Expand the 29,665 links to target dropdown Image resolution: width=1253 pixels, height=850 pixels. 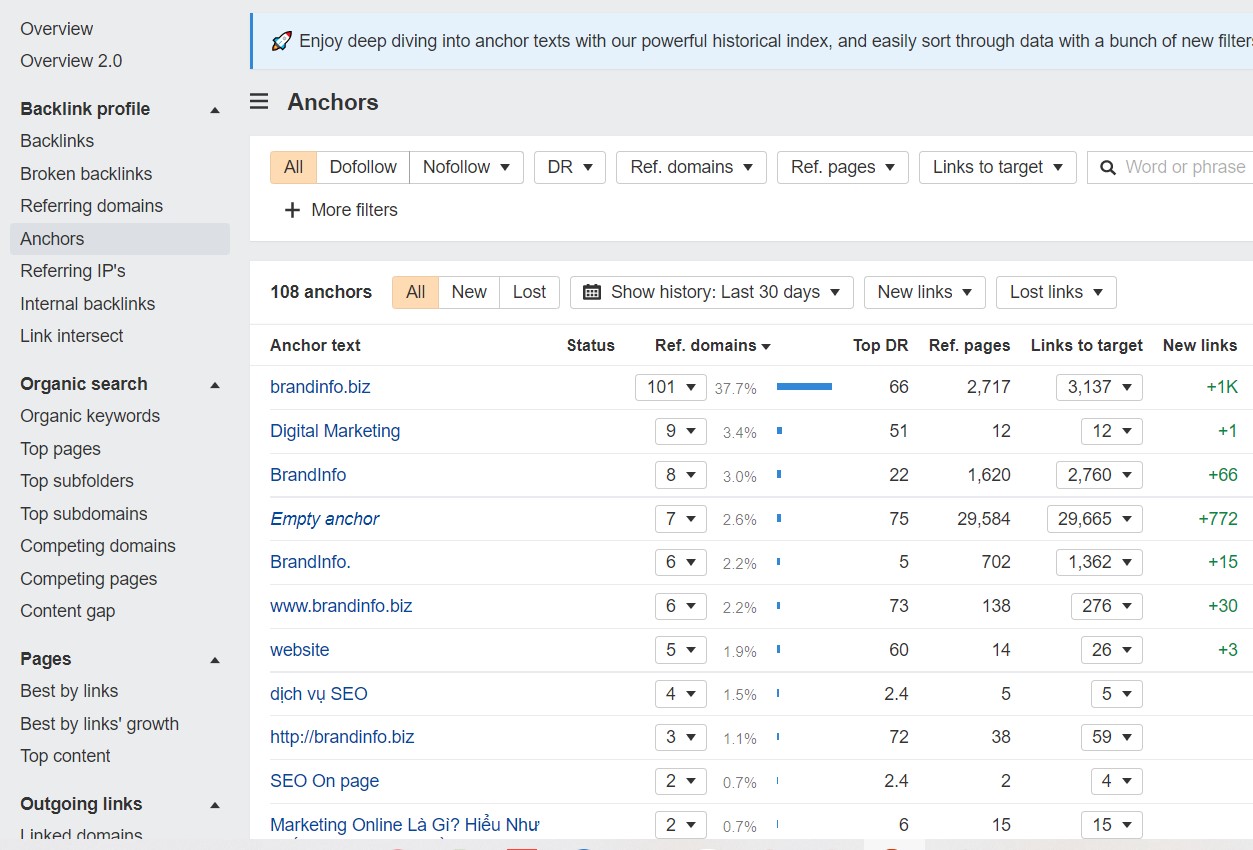point(1095,519)
